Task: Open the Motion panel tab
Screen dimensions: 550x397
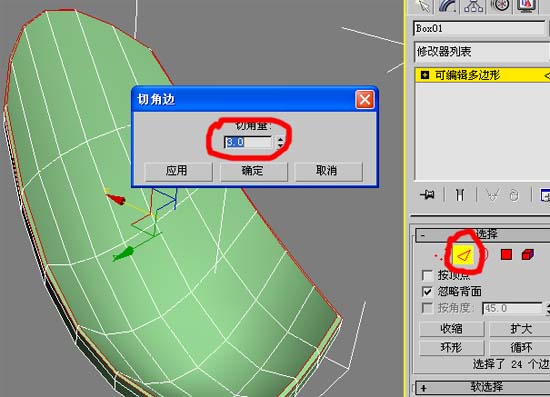Action: point(500,6)
